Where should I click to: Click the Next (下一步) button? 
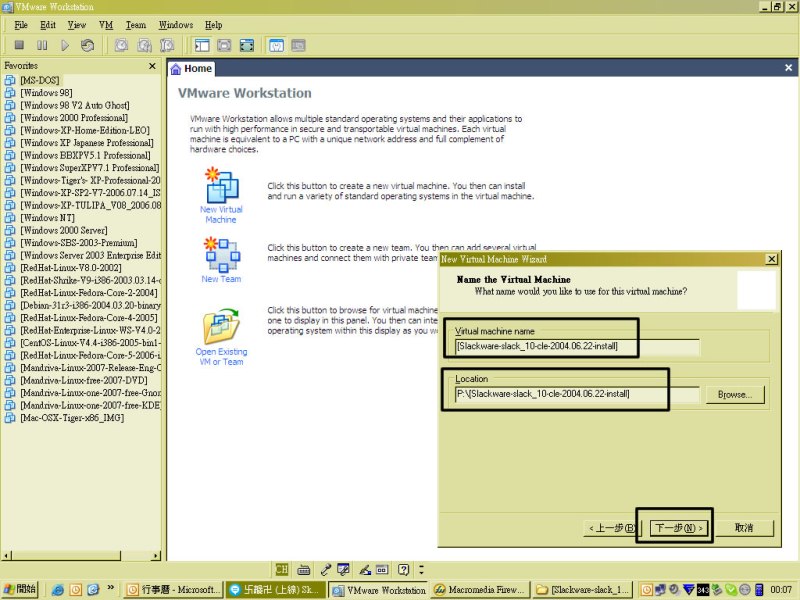point(679,528)
